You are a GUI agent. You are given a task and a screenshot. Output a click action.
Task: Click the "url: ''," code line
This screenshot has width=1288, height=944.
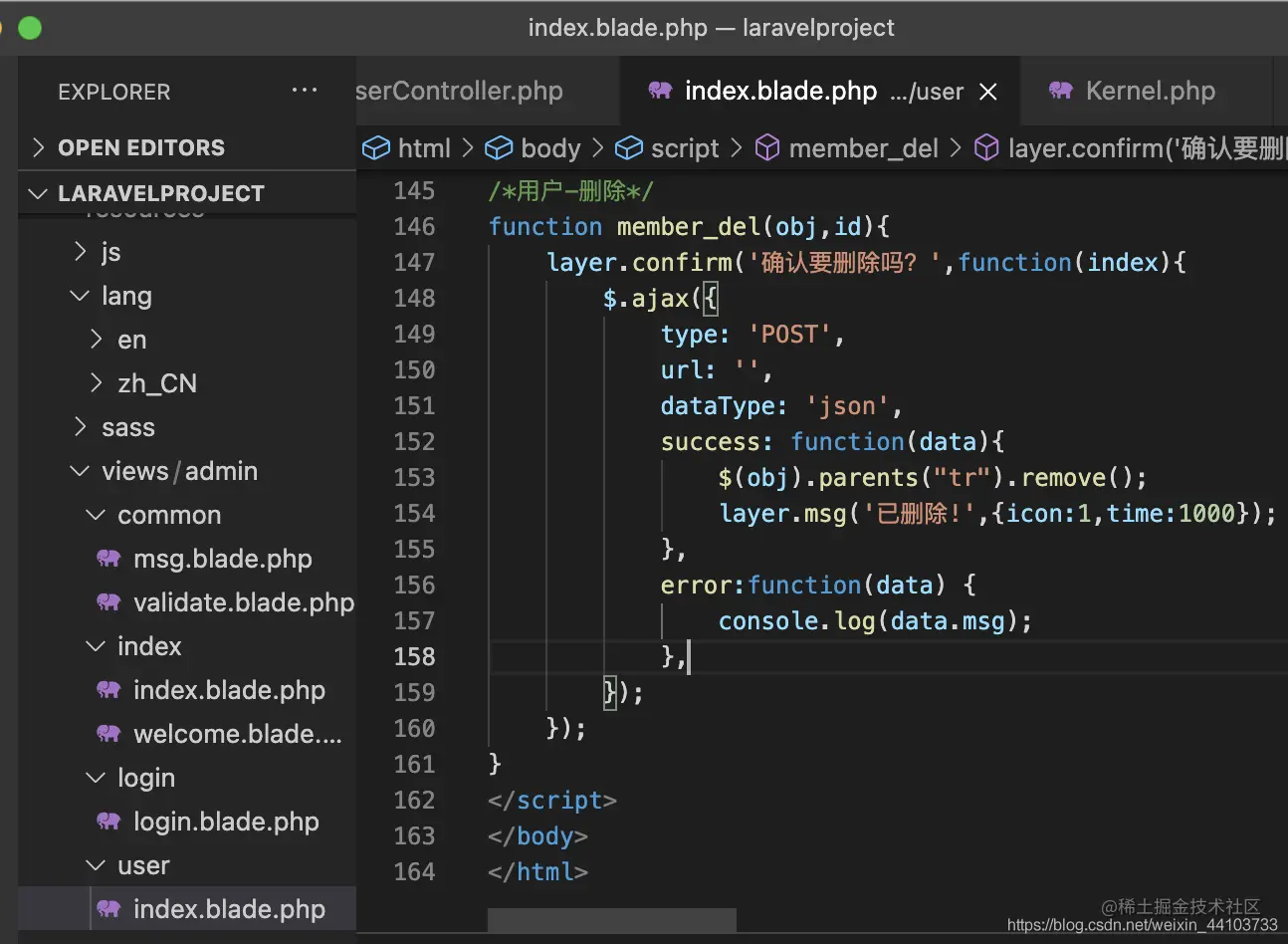(717, 369)
